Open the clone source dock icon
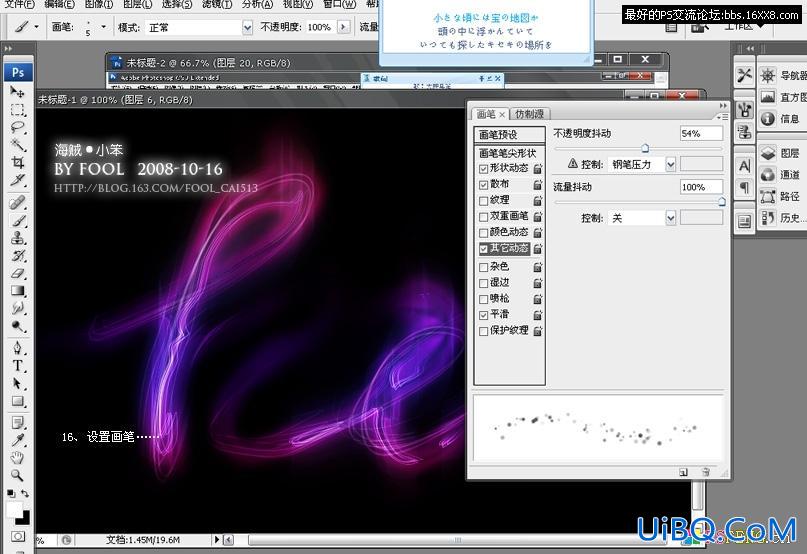This screenshot has width=807, height=554. (x=744, y=132)
